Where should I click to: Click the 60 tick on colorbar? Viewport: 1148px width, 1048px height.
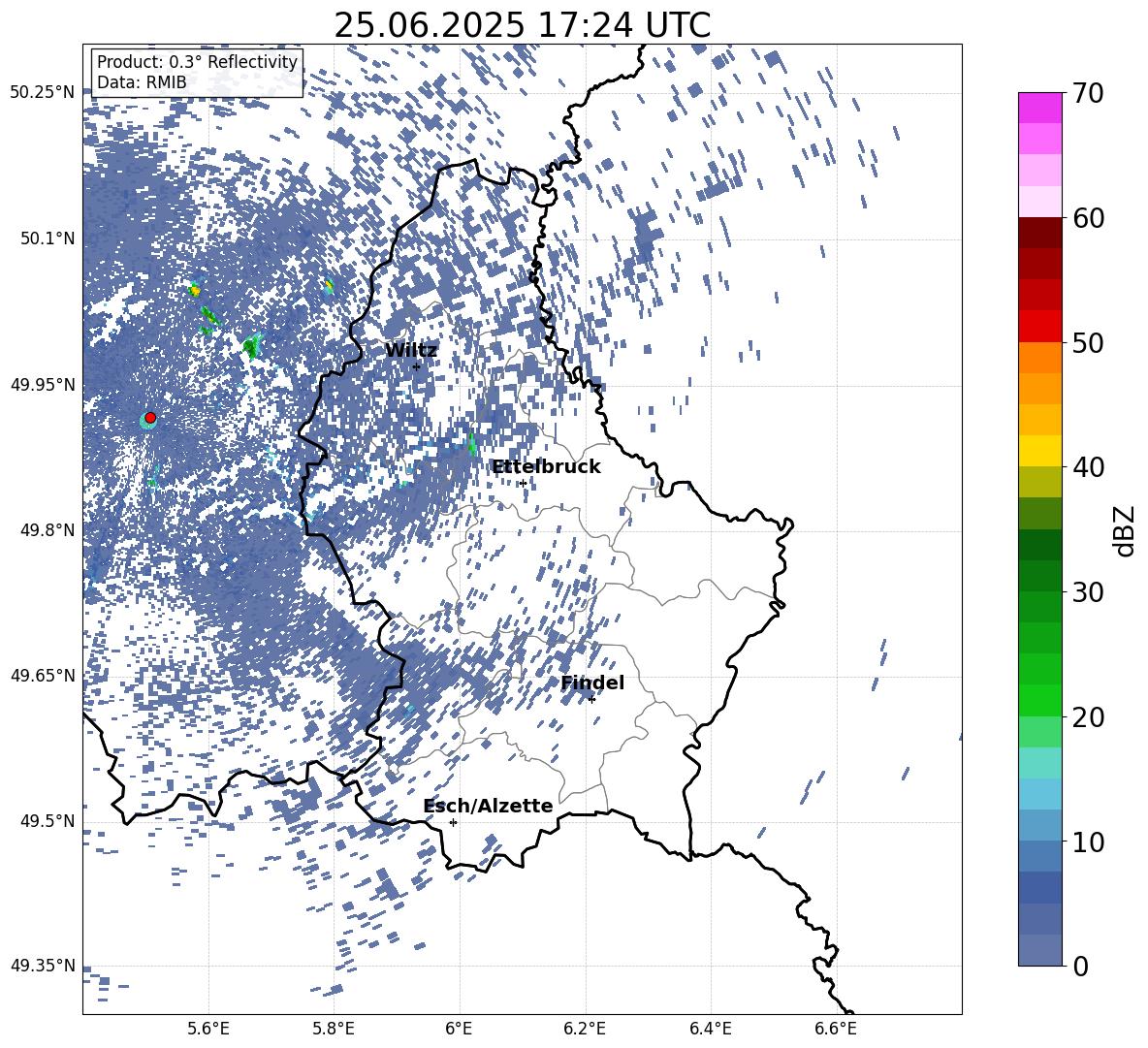click(1089, 218)
